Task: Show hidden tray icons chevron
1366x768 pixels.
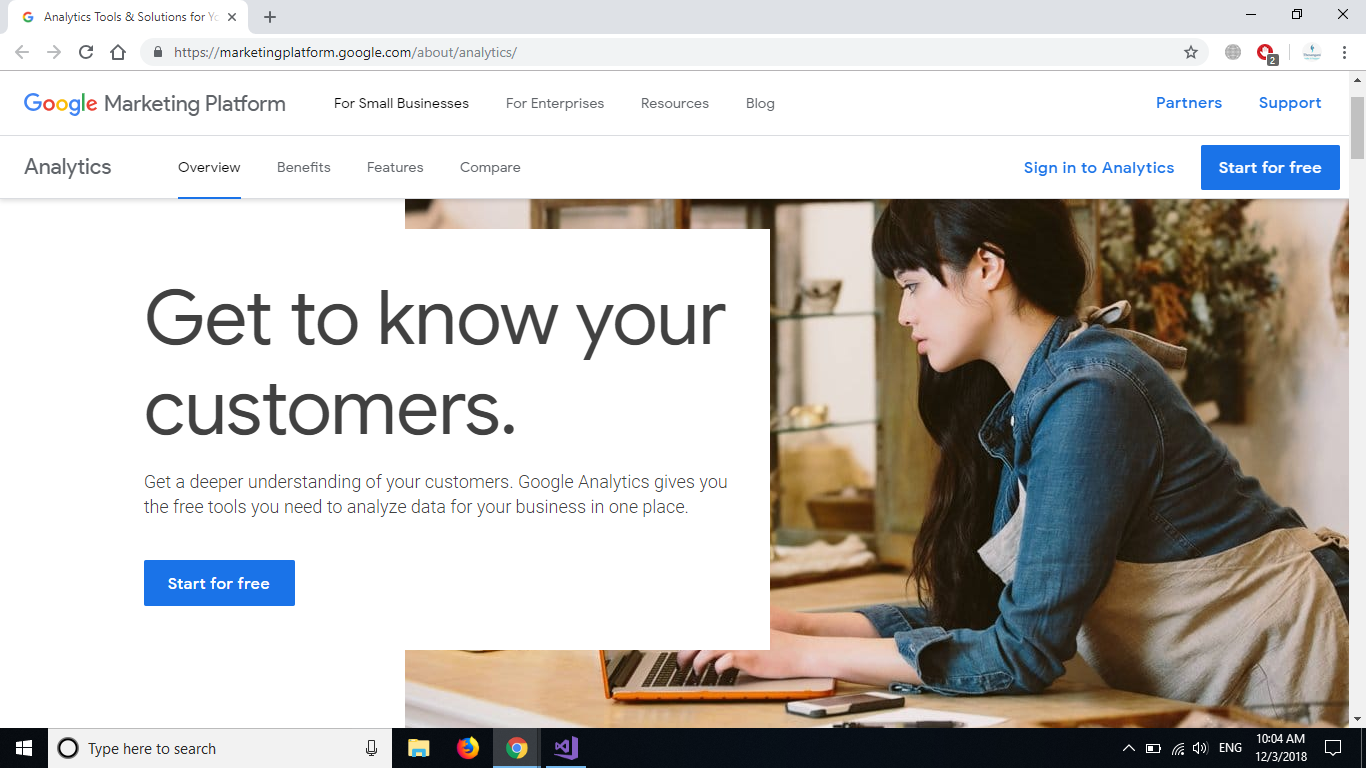Action: [x=1129, y=748]
